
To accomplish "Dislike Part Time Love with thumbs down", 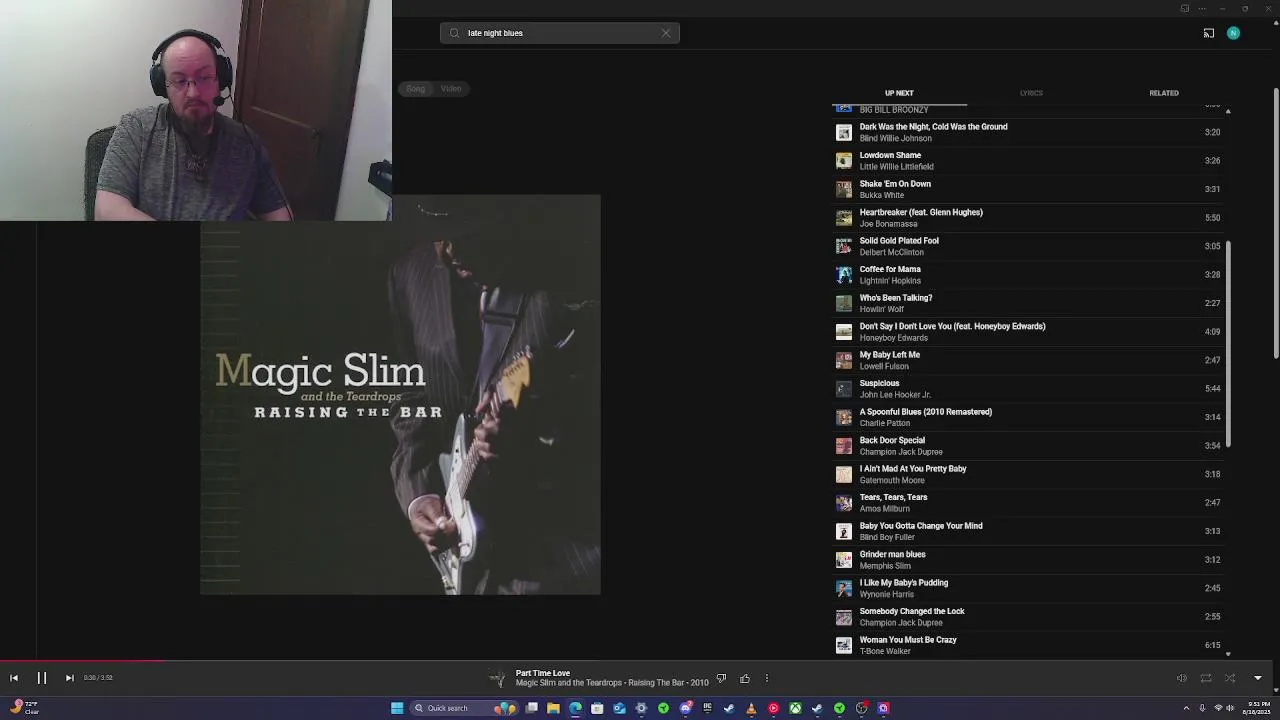I will tap(721, 679).
